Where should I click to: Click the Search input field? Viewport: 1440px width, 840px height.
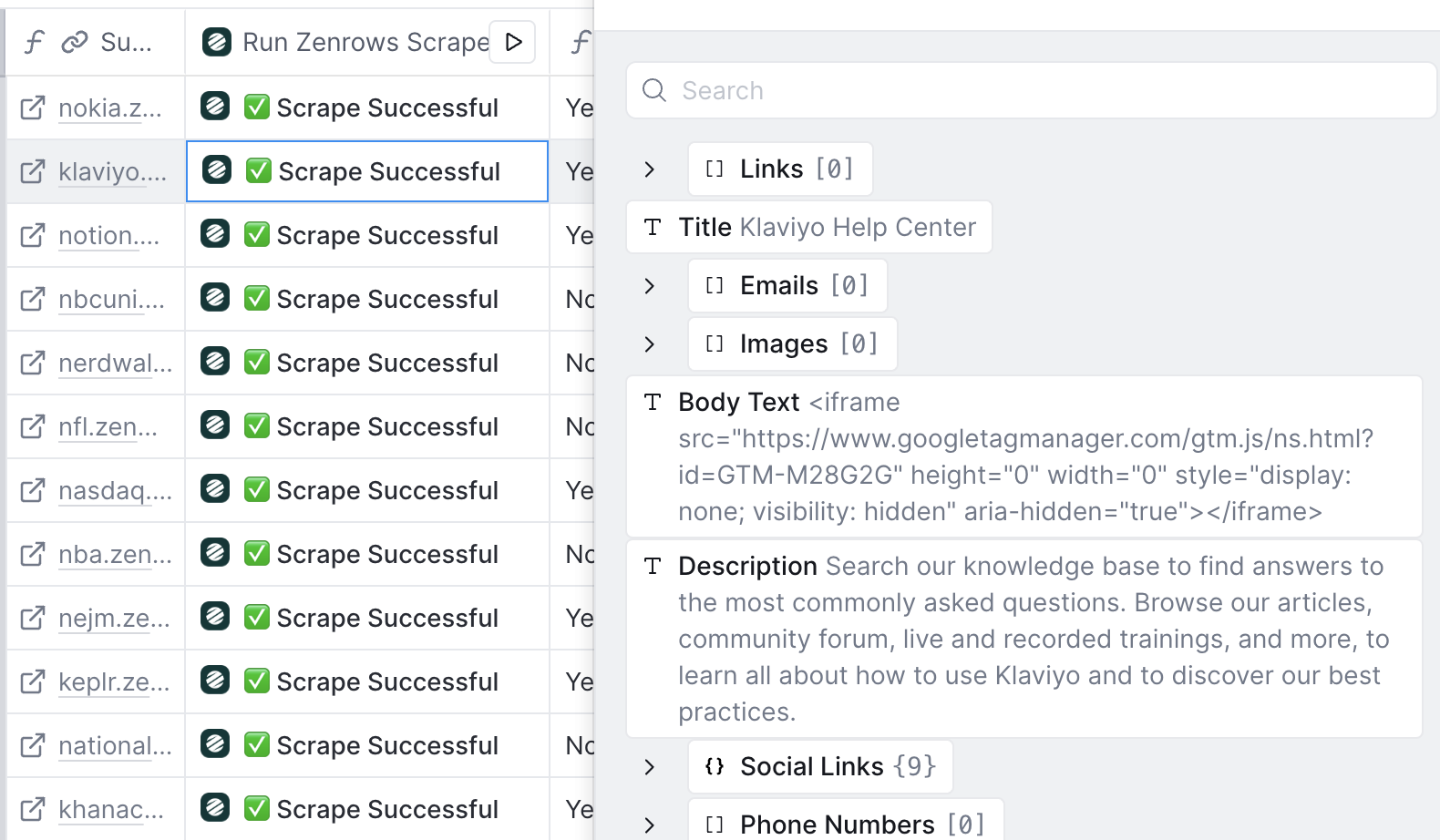tap(1032, 90)
